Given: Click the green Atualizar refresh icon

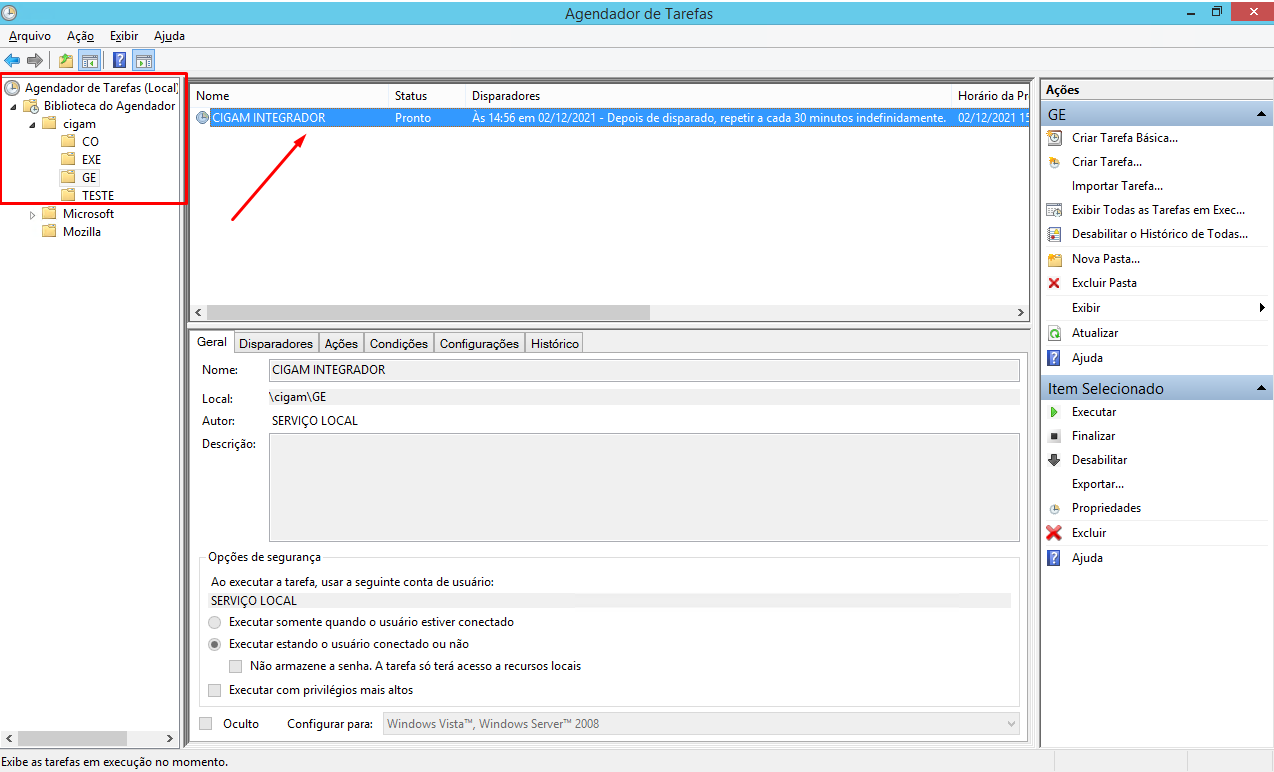Looking at the screenshot, I should [1054, 333].
